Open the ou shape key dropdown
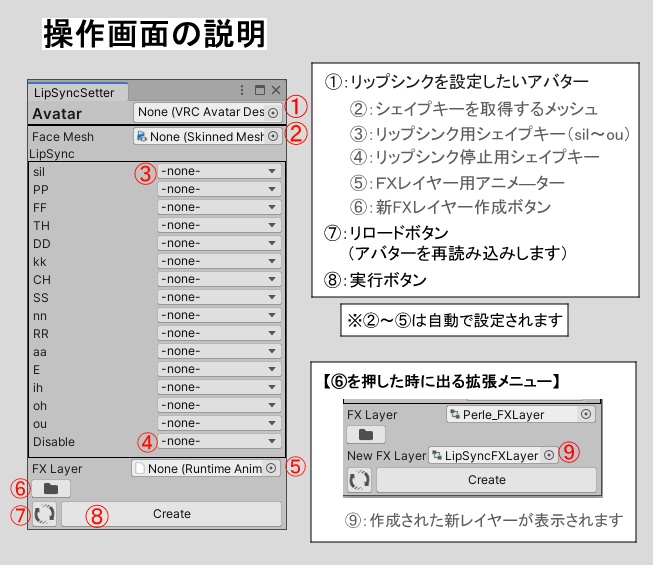 tap(219, 423)
